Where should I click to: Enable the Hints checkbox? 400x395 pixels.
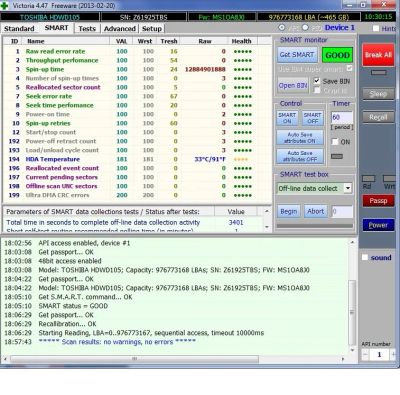(x=376, y=28)
